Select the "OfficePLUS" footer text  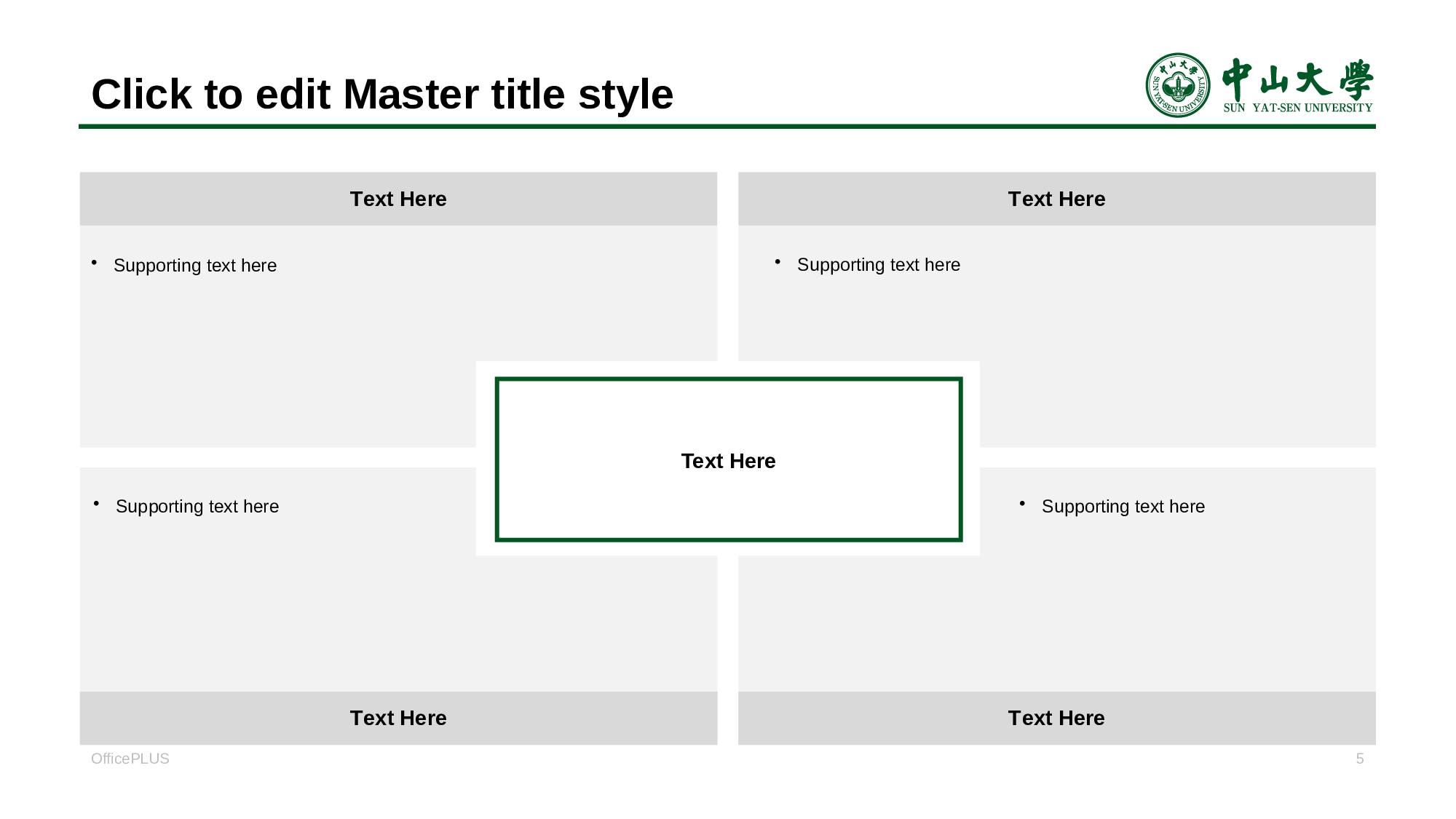pyautogui.click(x=130, y=759)
